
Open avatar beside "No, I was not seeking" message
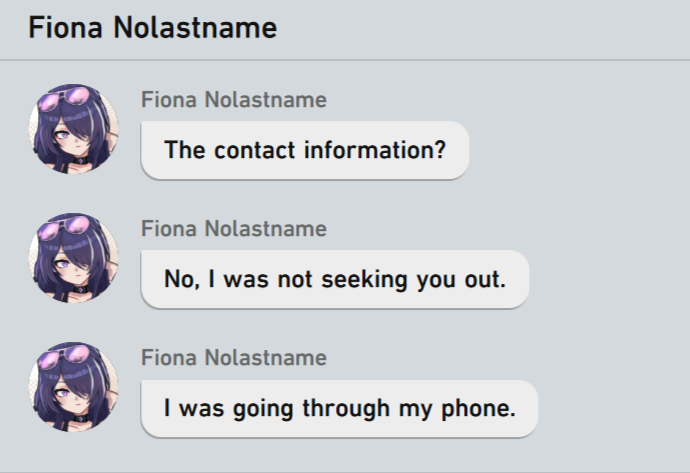click(x=74, y=258)
